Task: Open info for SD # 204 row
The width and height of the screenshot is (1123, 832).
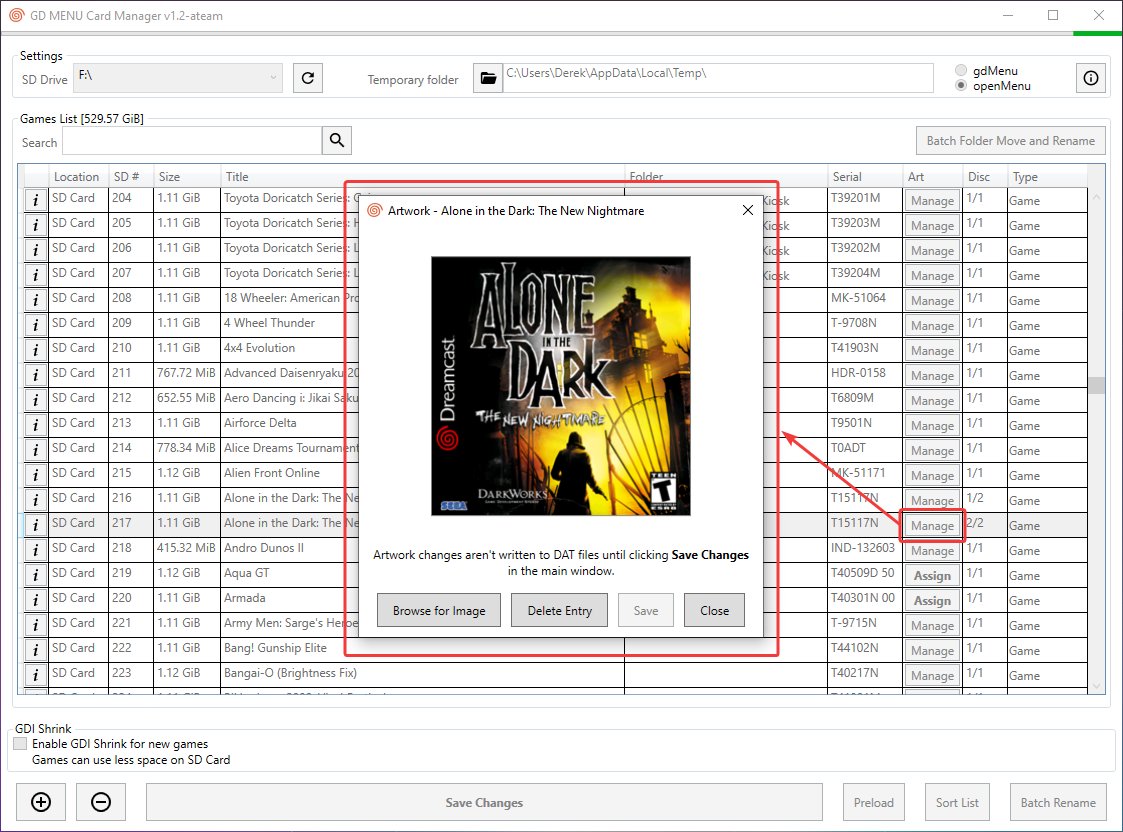Action: click(36, 200)
